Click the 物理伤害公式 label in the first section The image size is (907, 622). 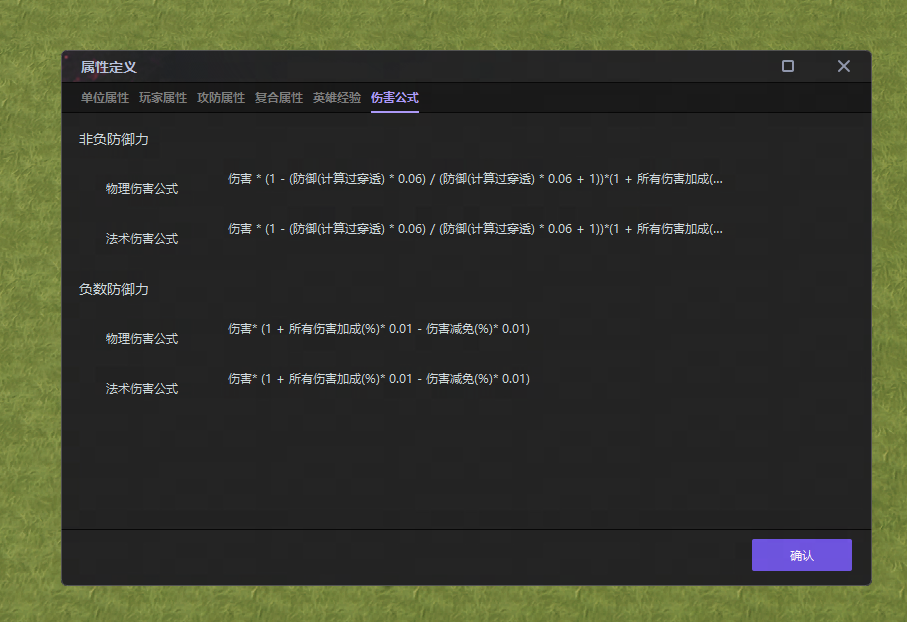click(140, 188)
